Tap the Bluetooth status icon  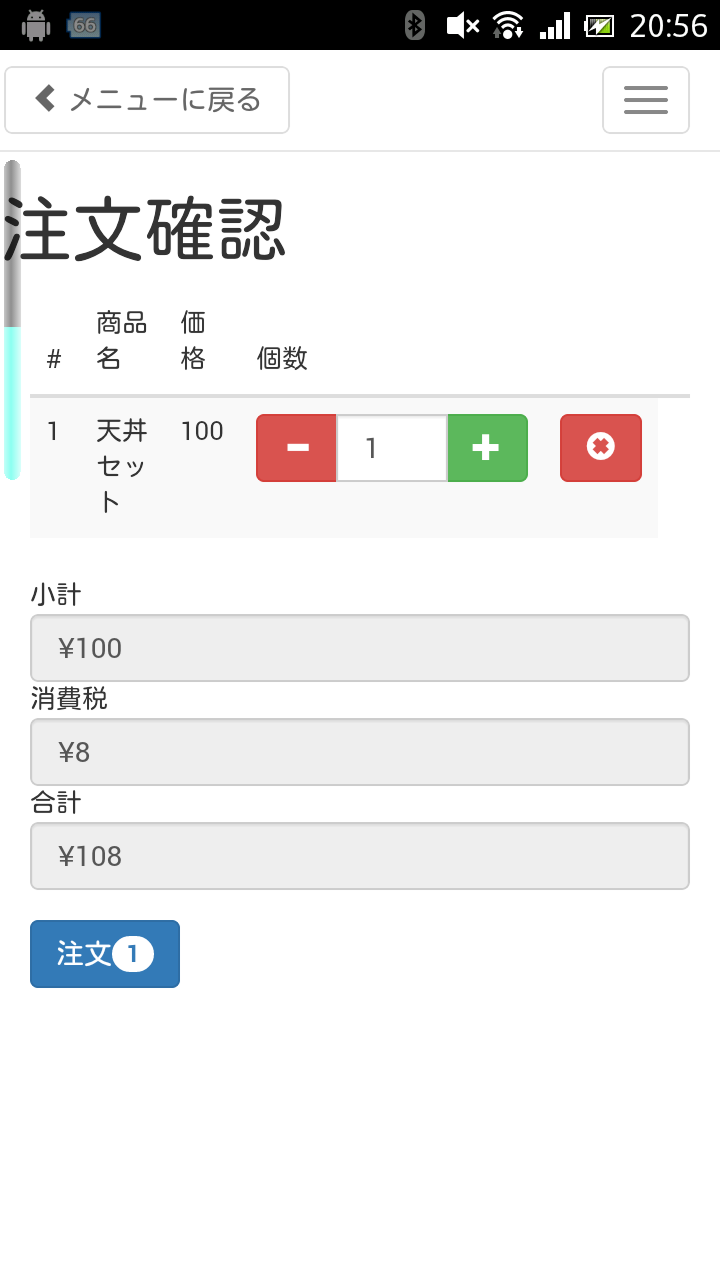pos(415,25)
